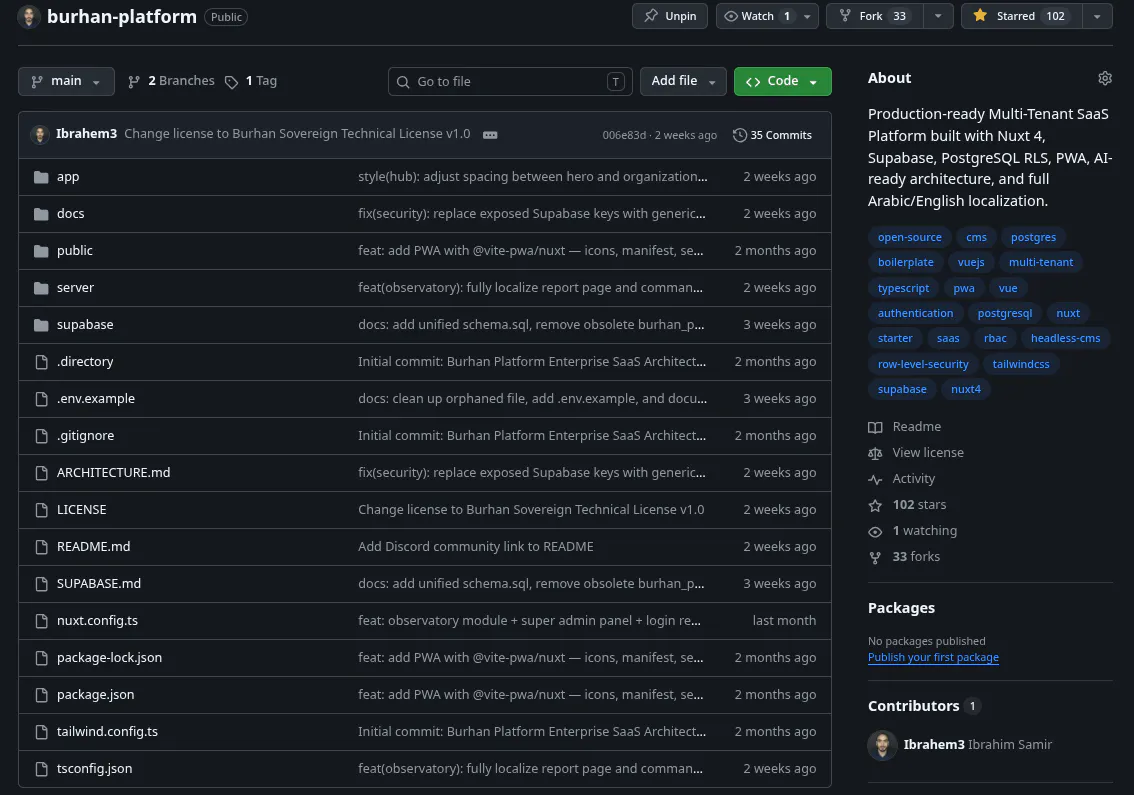
Task: Click the eye icon beside 1 watching
Action: (x=875, y=532)
